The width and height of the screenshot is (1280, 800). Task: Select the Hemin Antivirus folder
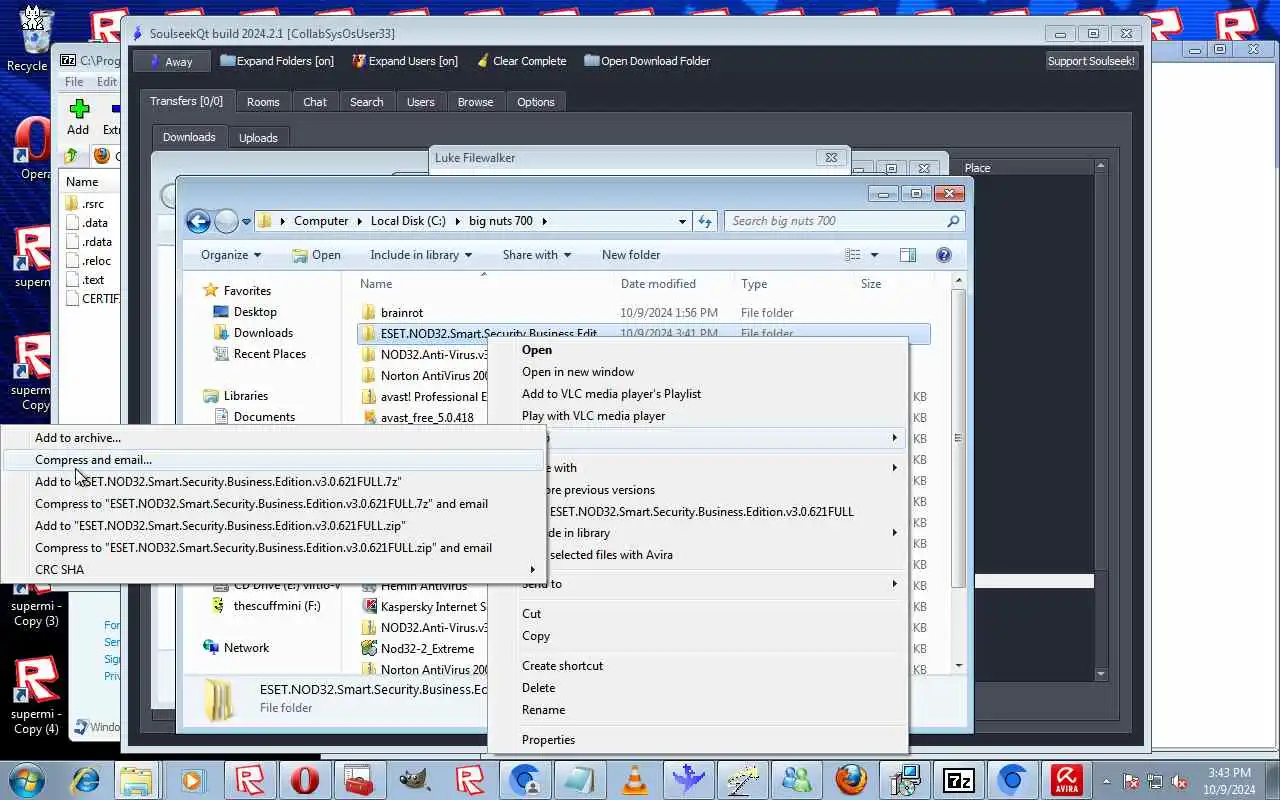(x=424, y=586)
